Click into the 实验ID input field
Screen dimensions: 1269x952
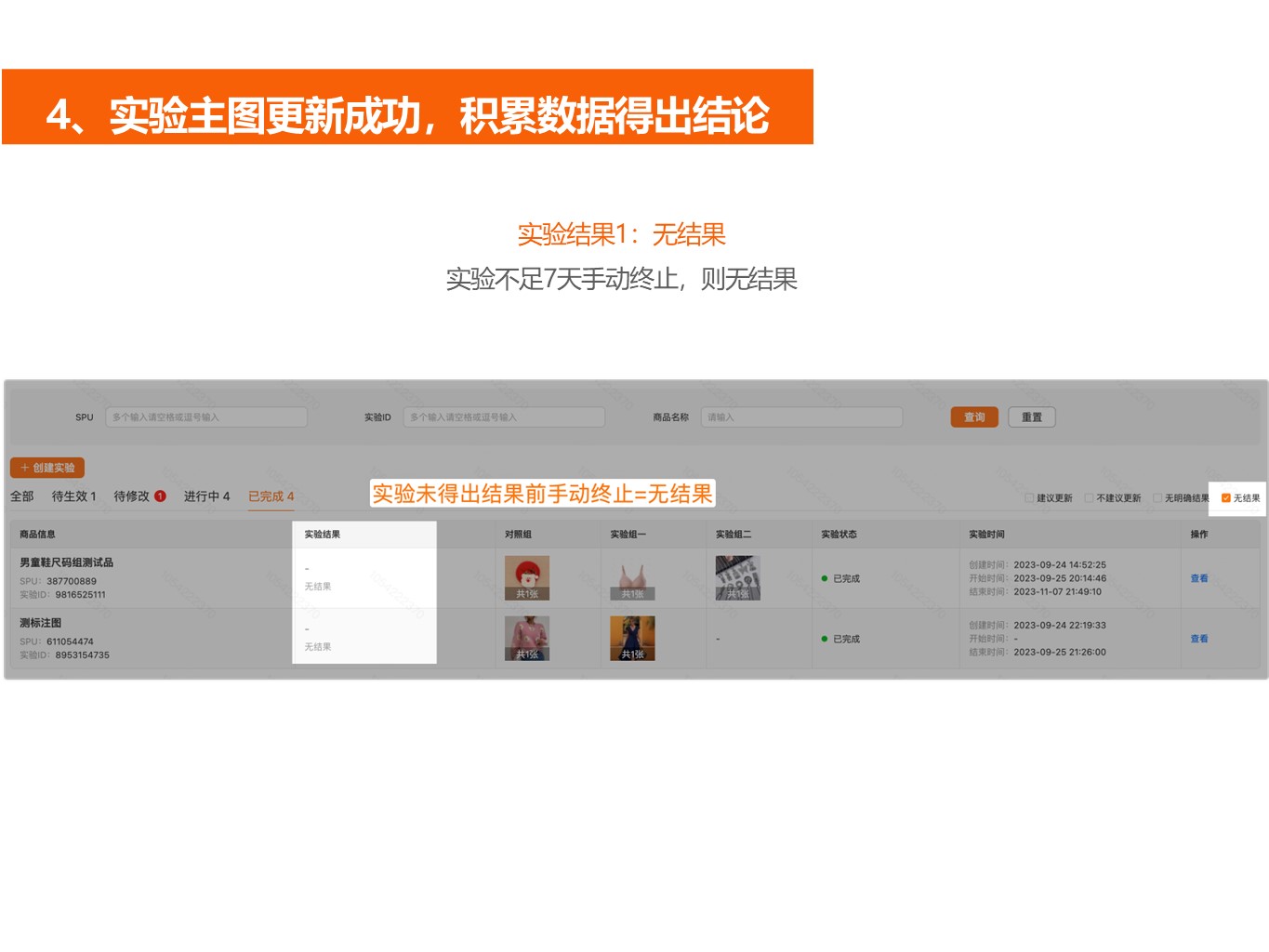pos(503,417)
